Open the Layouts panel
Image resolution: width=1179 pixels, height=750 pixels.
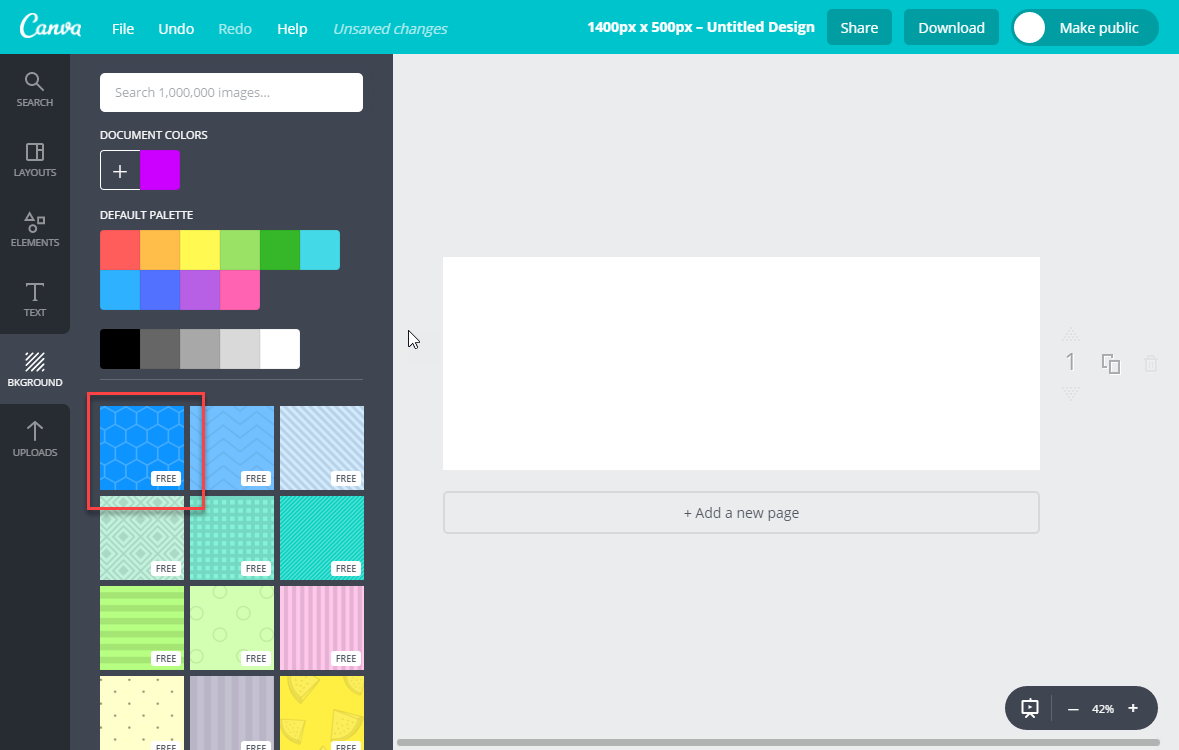tap(34, 159)
